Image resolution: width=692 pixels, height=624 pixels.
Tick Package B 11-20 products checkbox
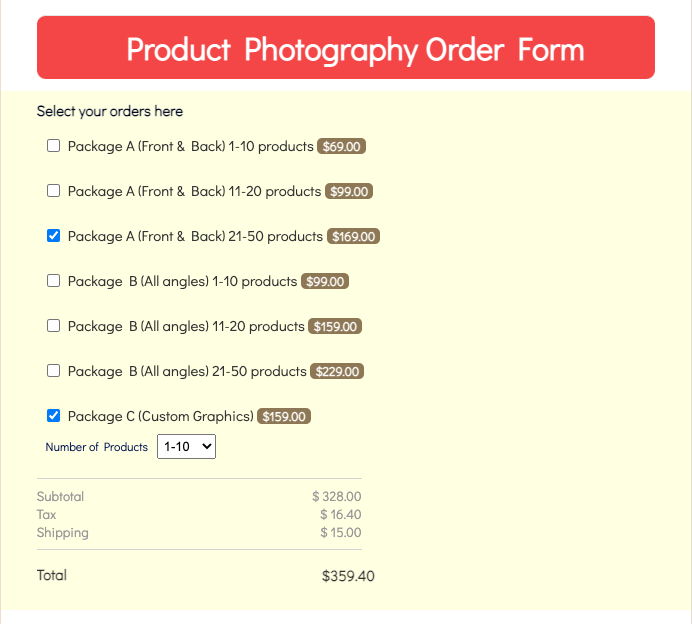coord(54,326)
